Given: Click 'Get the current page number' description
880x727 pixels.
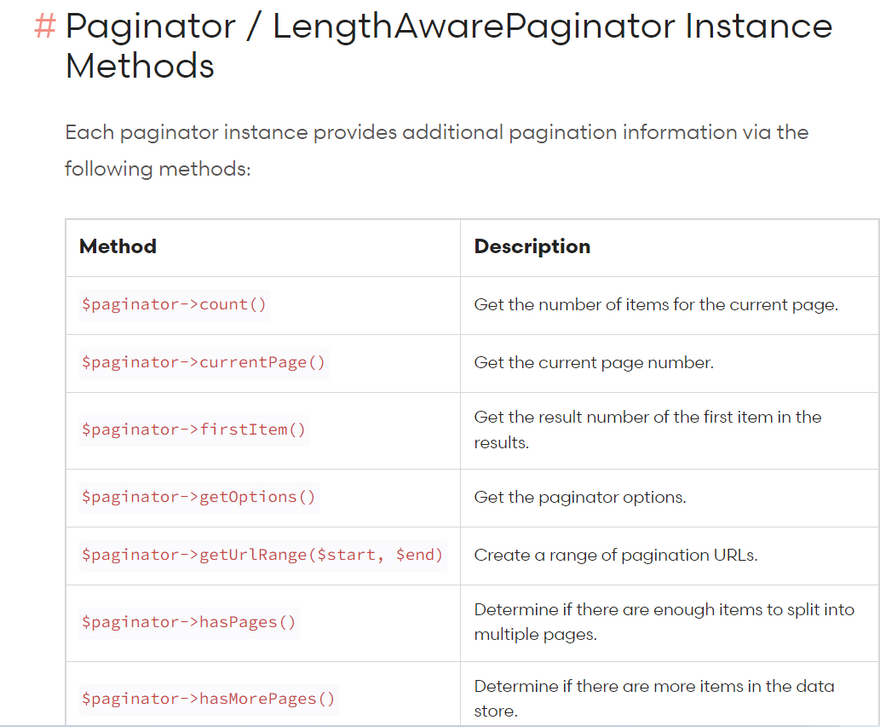Looking at the screenshot, I should point(594,363).
